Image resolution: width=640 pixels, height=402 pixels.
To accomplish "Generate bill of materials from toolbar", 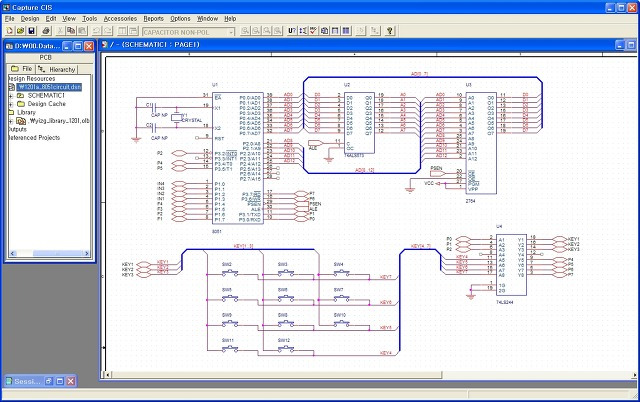I will 346,31.
